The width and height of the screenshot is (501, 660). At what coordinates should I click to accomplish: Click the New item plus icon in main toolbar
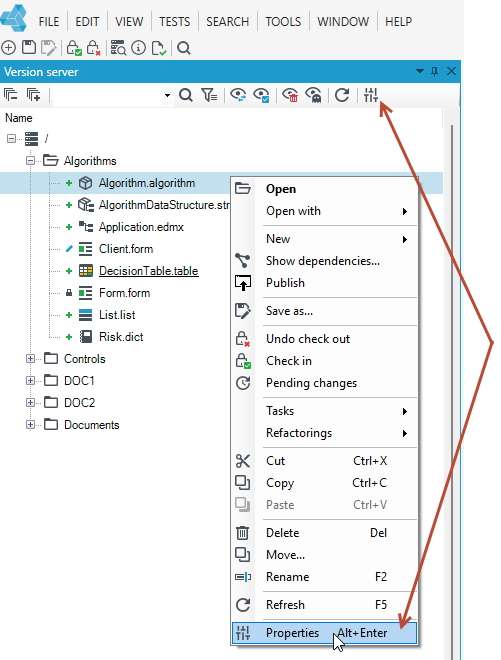(8, 48)
